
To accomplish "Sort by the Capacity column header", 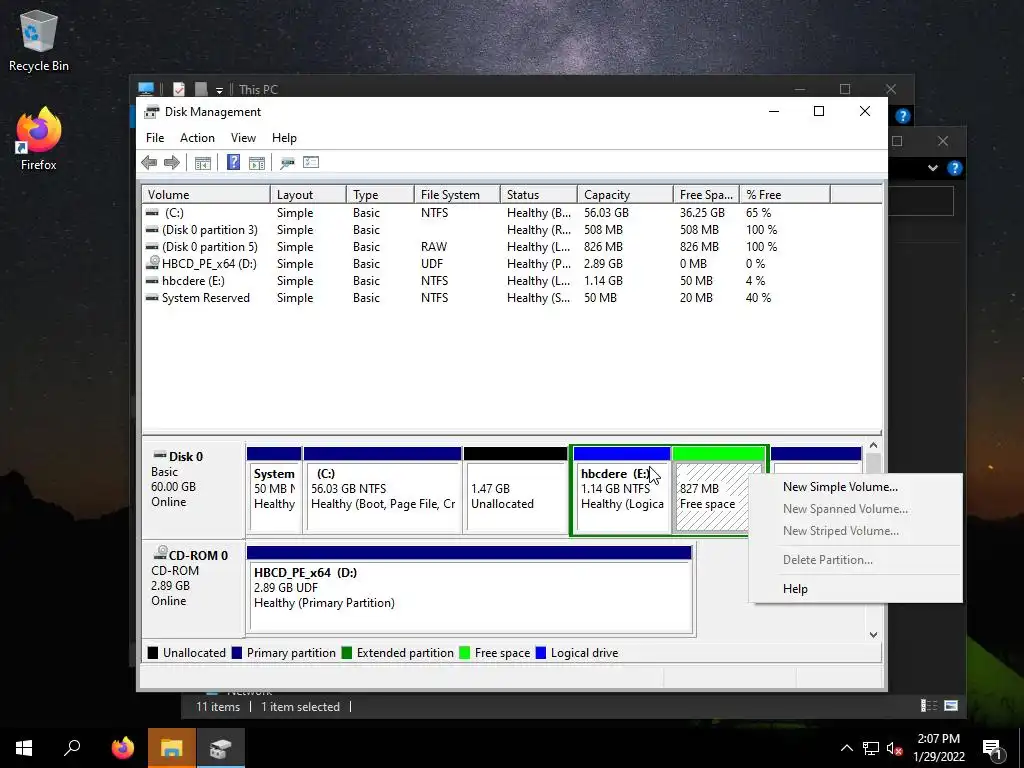I will [x=625, y=195].
